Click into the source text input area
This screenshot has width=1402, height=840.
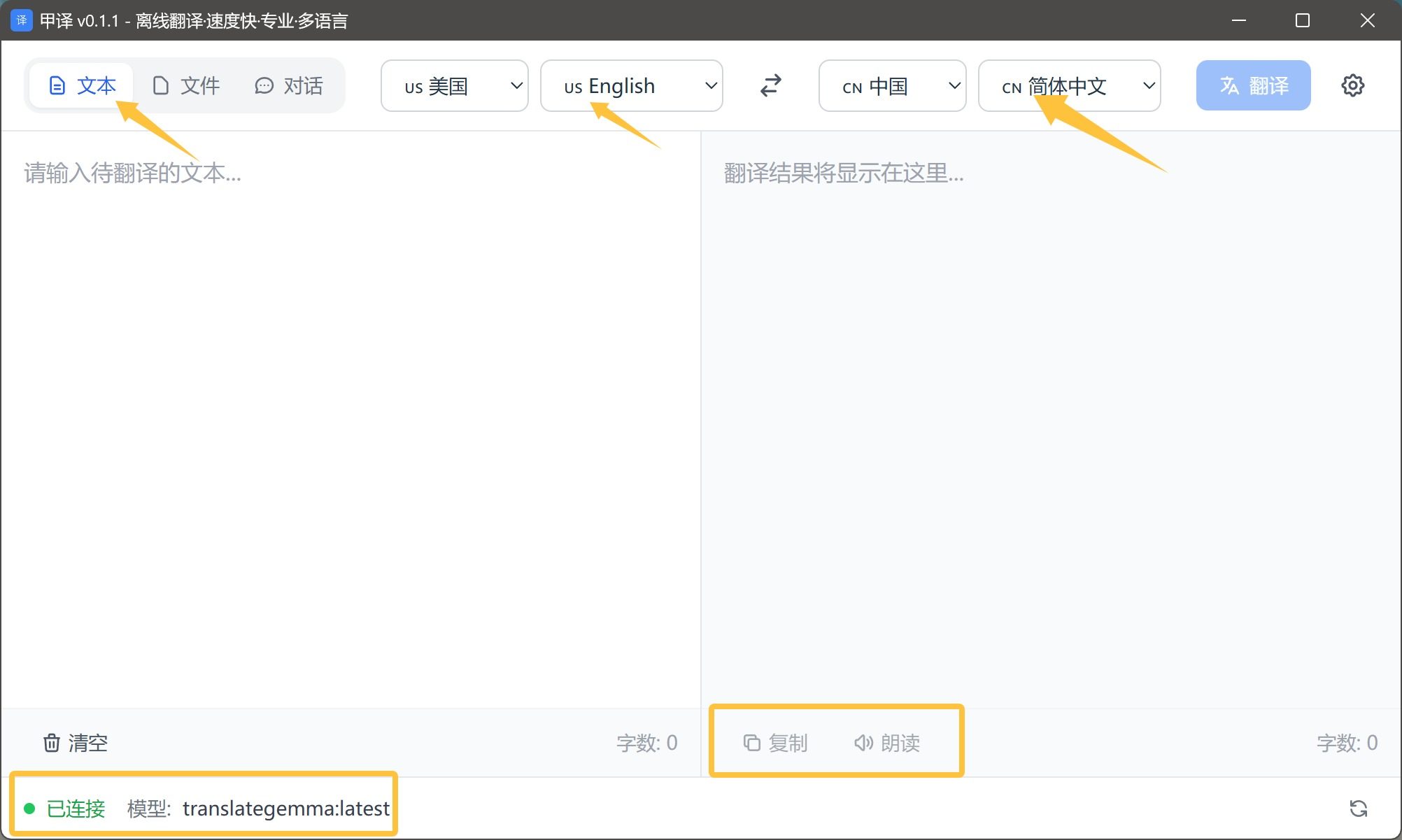tap(350, 420)
